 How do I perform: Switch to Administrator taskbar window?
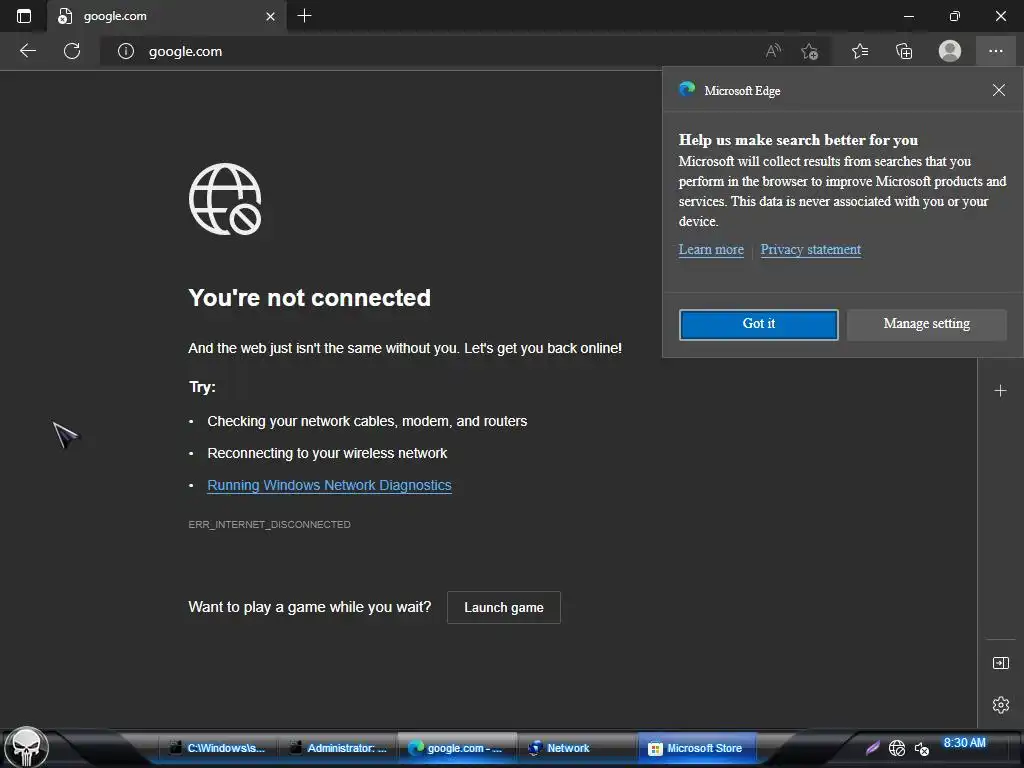338,748
